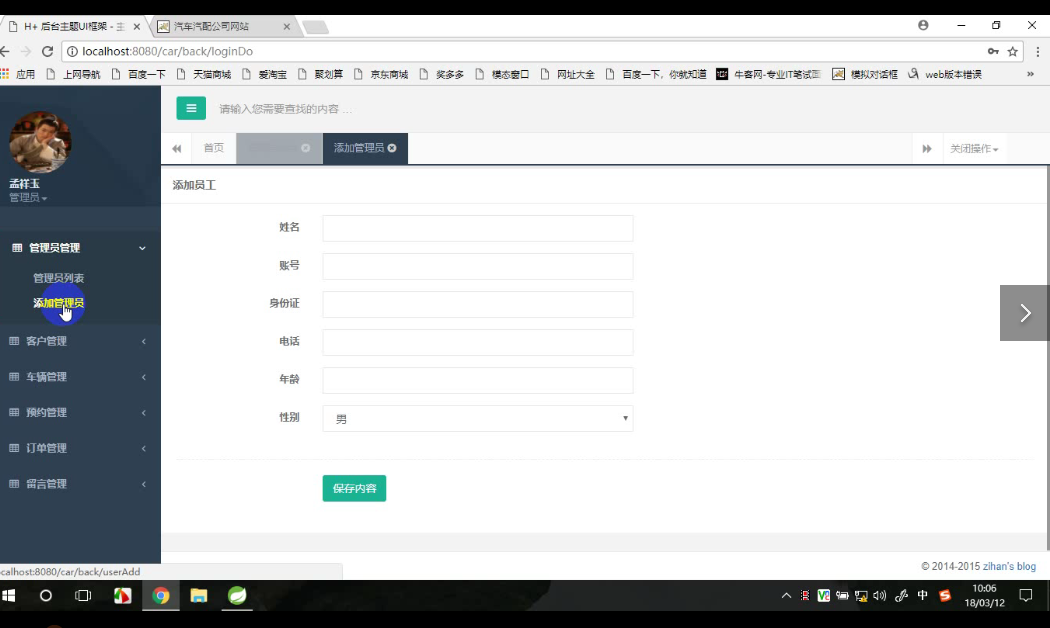Viewport: 1050px width, 628px height.
Task: Click the right chevron overlay arrow
Action: click(1025, 313)
